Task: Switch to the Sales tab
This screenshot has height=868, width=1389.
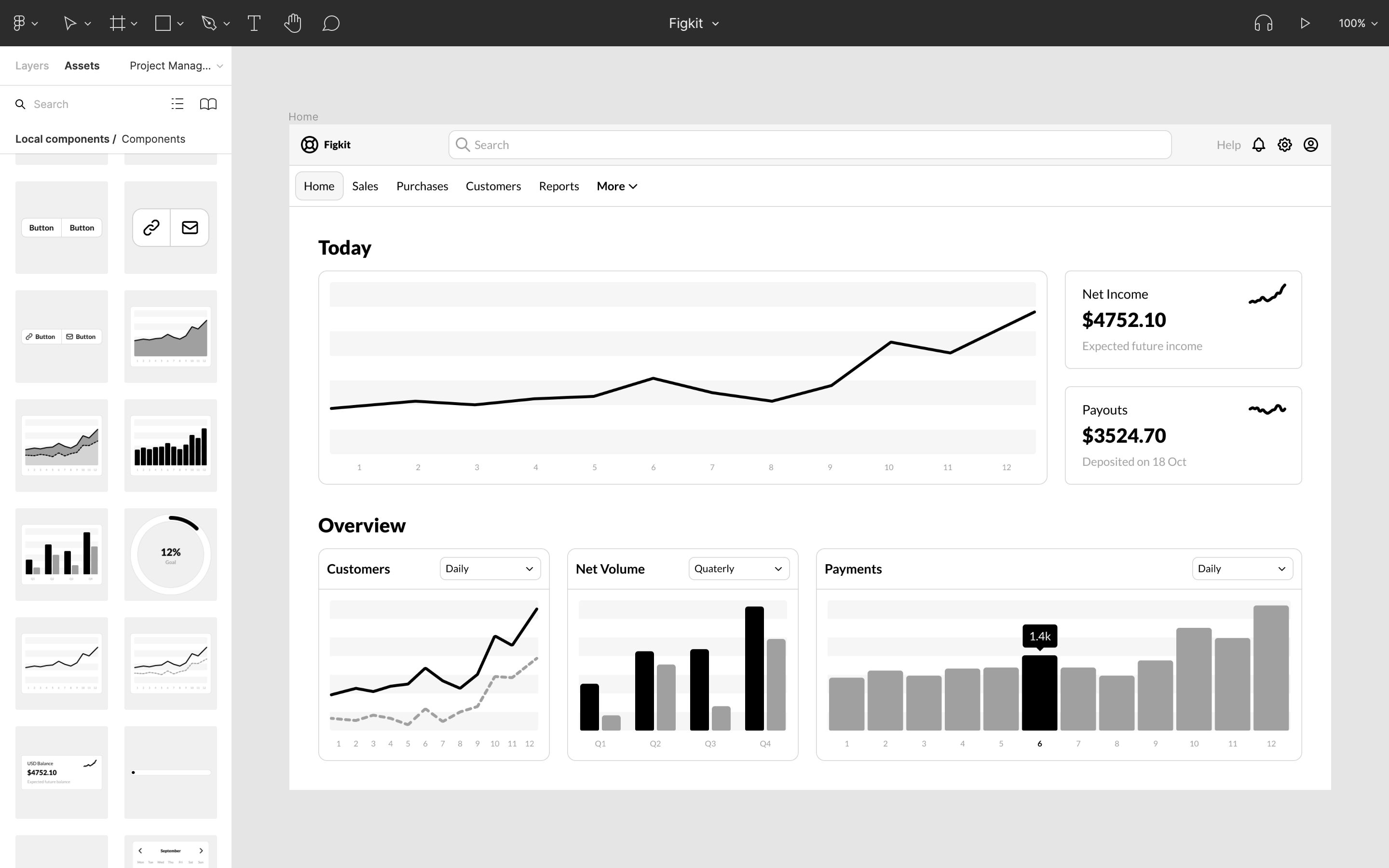Action: (364, 185)
